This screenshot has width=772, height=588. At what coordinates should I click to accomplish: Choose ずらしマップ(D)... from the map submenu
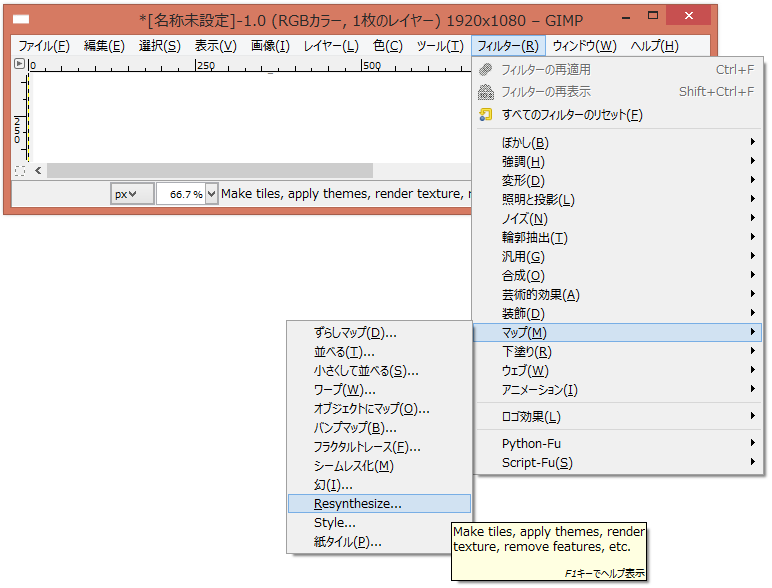[379, 333]
